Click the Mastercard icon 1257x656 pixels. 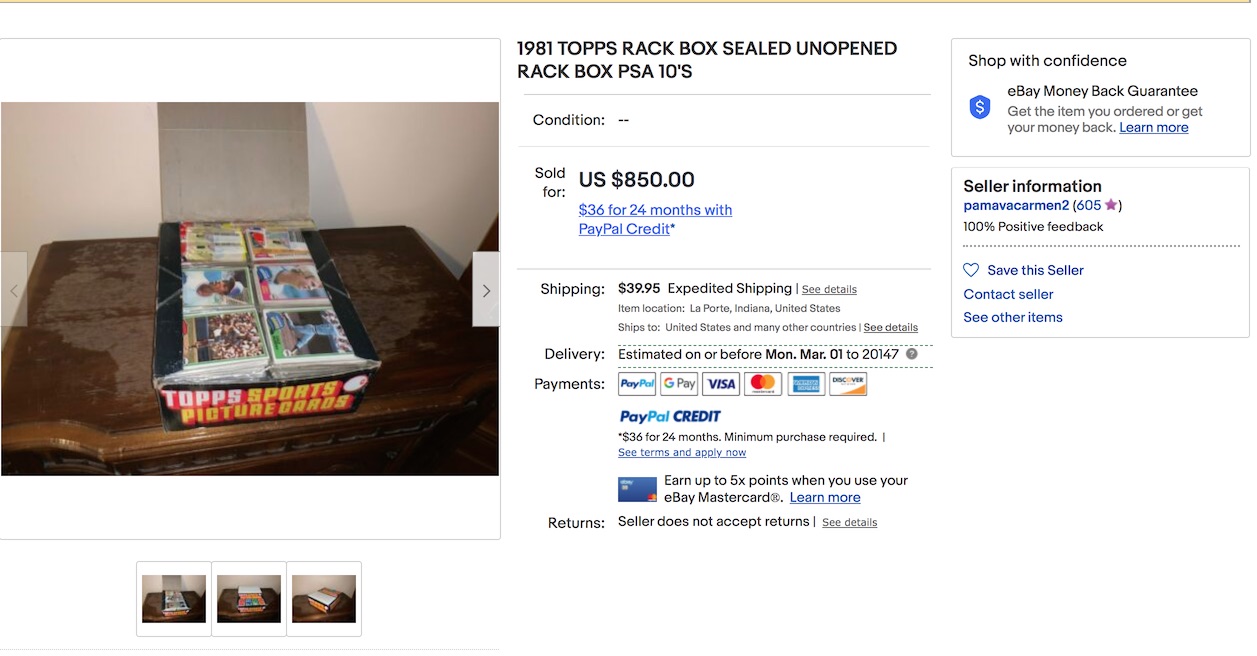click(x=763, y=384)
